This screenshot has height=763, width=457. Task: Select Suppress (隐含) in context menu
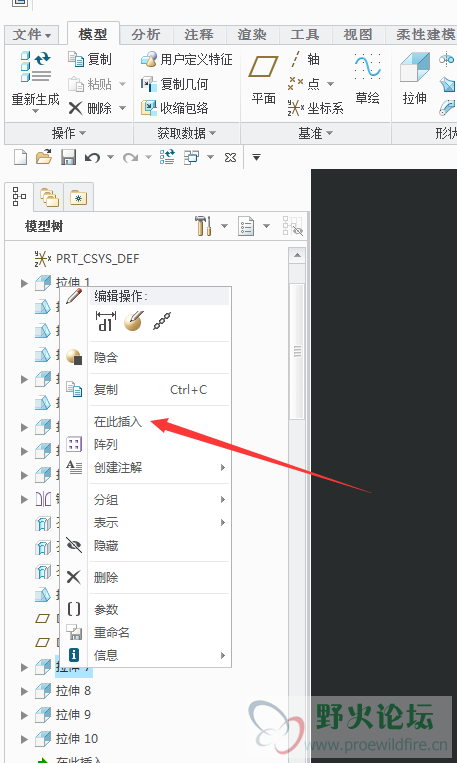pyautogui.click(x=106, y=358)
